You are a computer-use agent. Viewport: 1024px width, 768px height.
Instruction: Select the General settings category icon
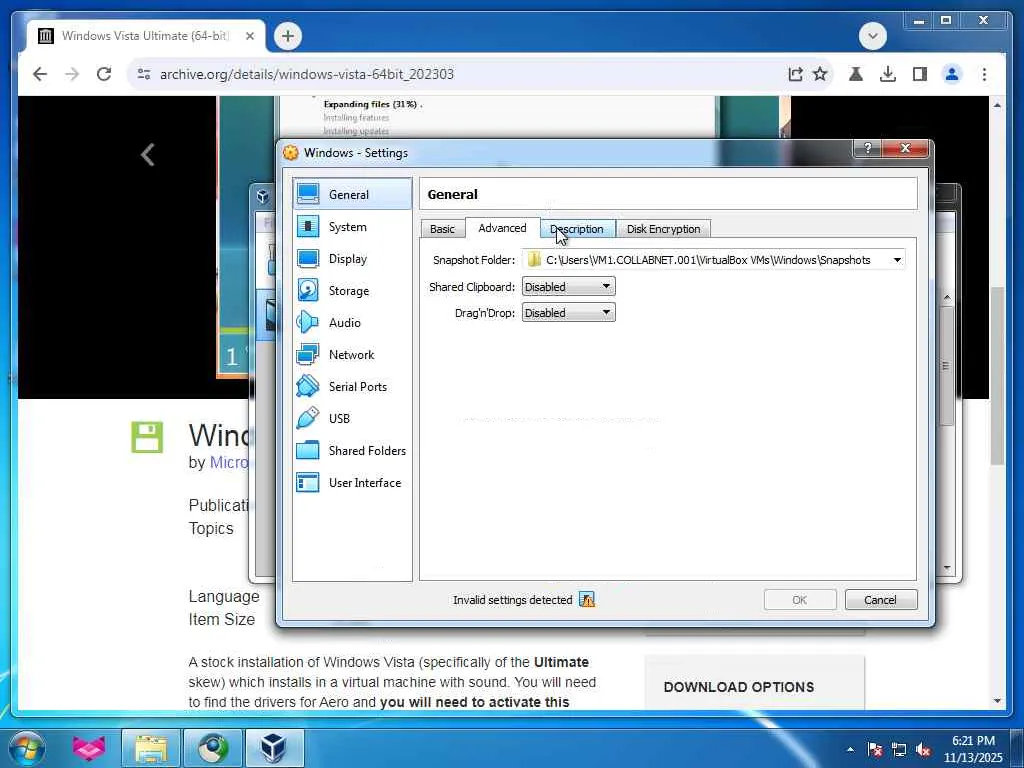(308, 194)
